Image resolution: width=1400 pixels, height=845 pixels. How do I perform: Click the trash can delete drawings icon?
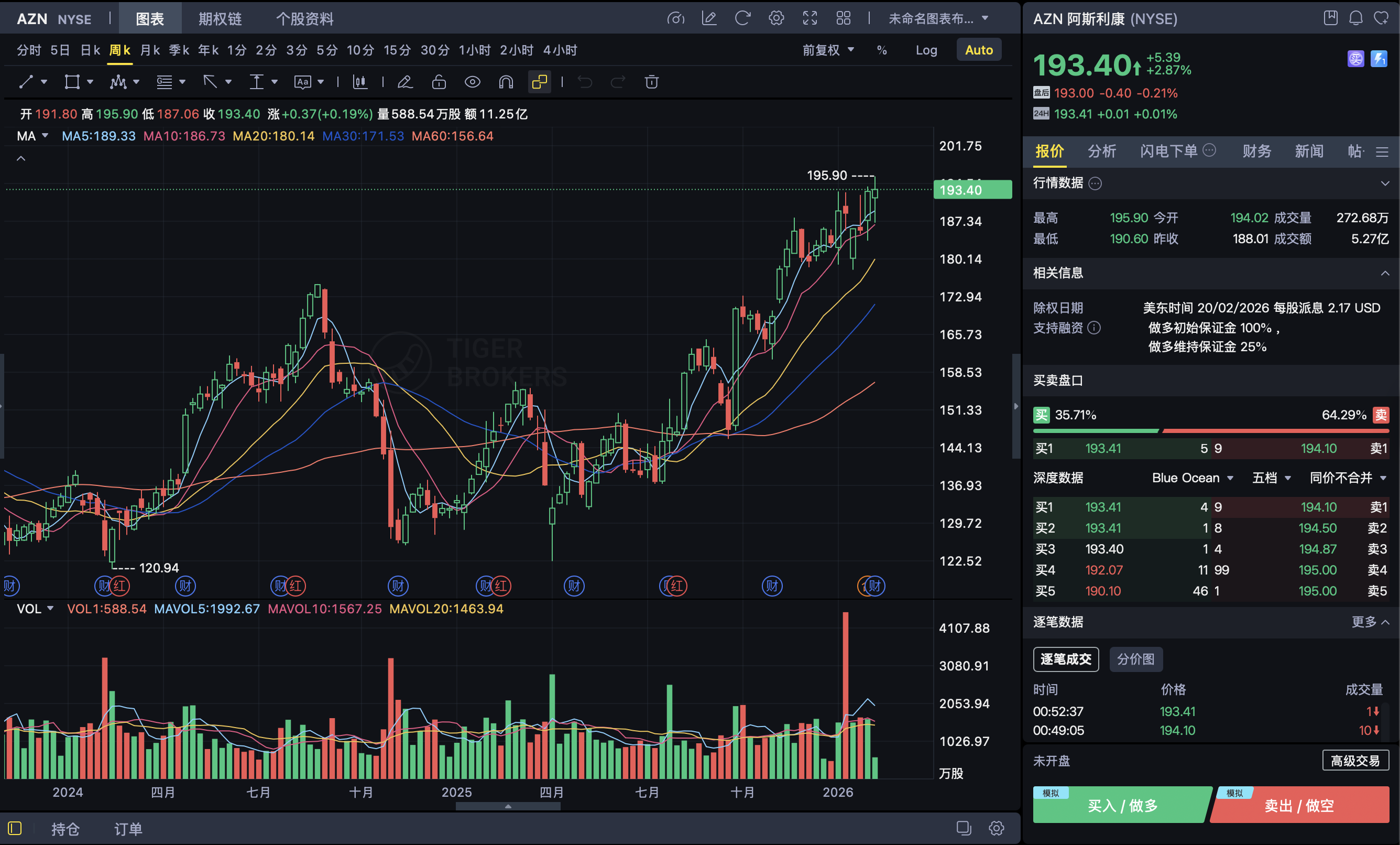[651, 82]
